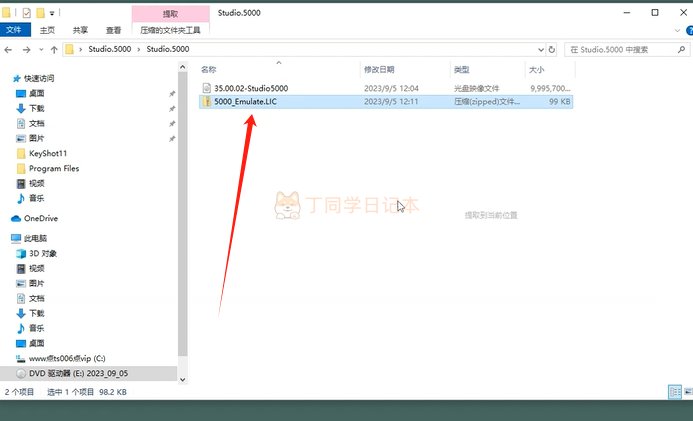
Task: Open 视频 under Quick access
Action: click(36, 183)
